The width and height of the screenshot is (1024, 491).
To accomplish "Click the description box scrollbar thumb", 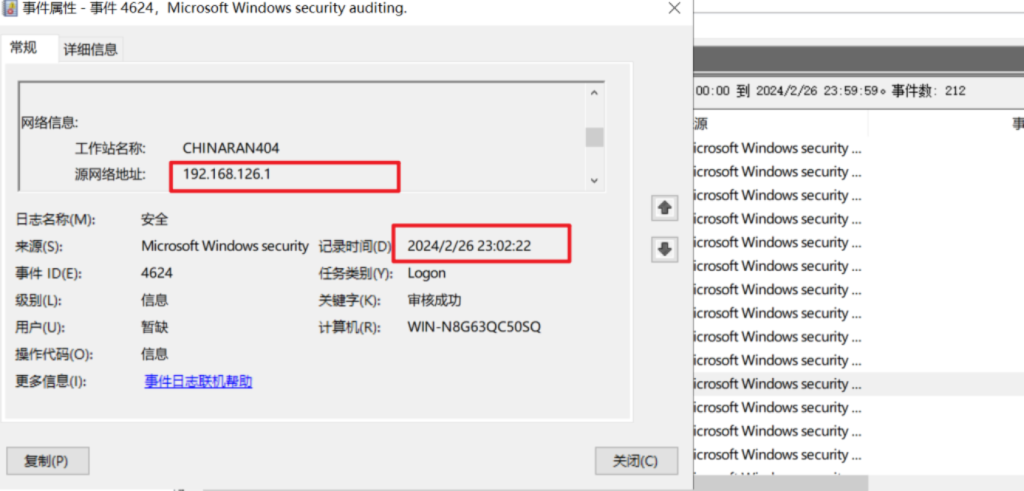I will [x=594, y=137].
